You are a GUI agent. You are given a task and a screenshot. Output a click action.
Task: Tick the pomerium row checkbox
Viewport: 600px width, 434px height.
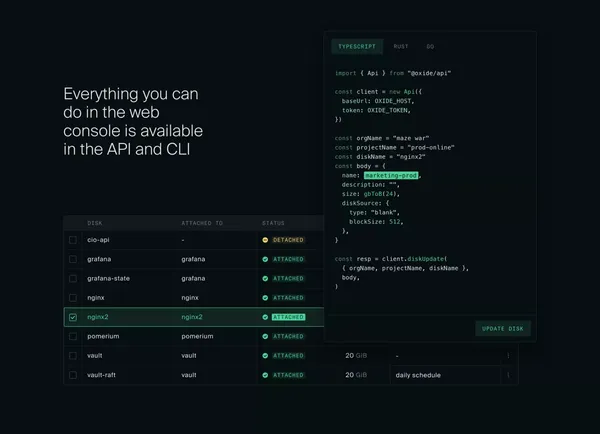(73, 336)
